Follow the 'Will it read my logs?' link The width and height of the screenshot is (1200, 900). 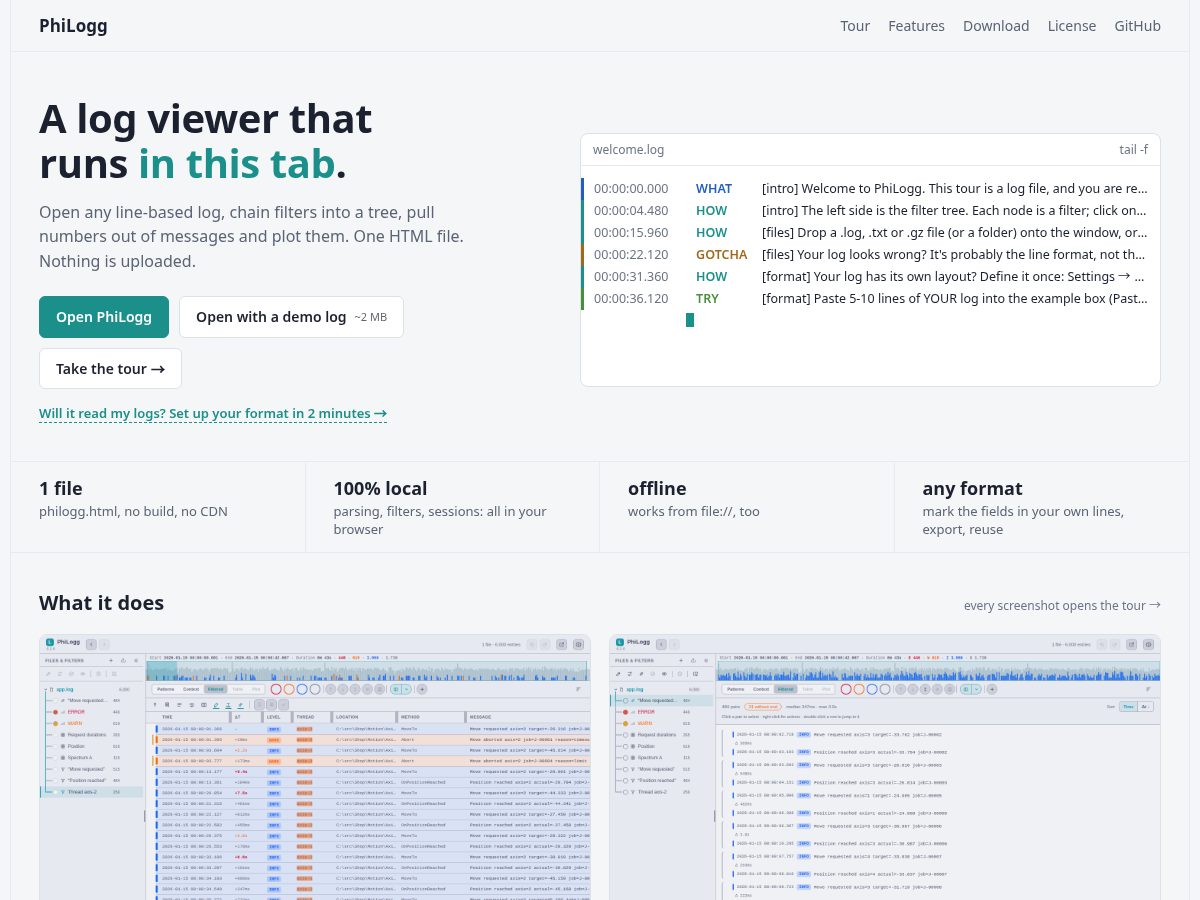click(x=213, y=413)
